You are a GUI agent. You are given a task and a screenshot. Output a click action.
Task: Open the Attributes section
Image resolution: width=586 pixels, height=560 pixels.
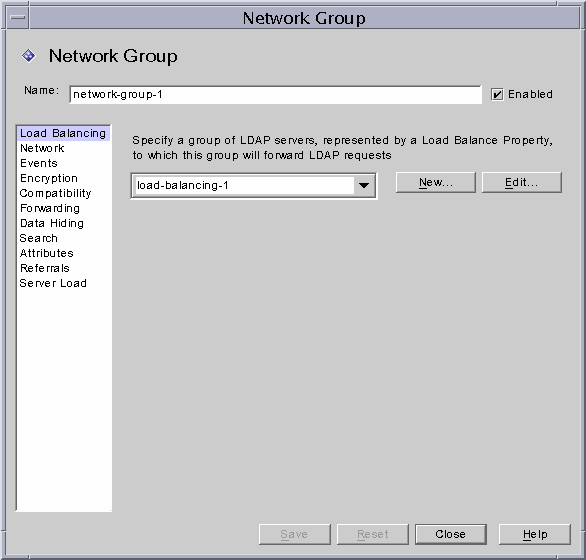(64, 253)
